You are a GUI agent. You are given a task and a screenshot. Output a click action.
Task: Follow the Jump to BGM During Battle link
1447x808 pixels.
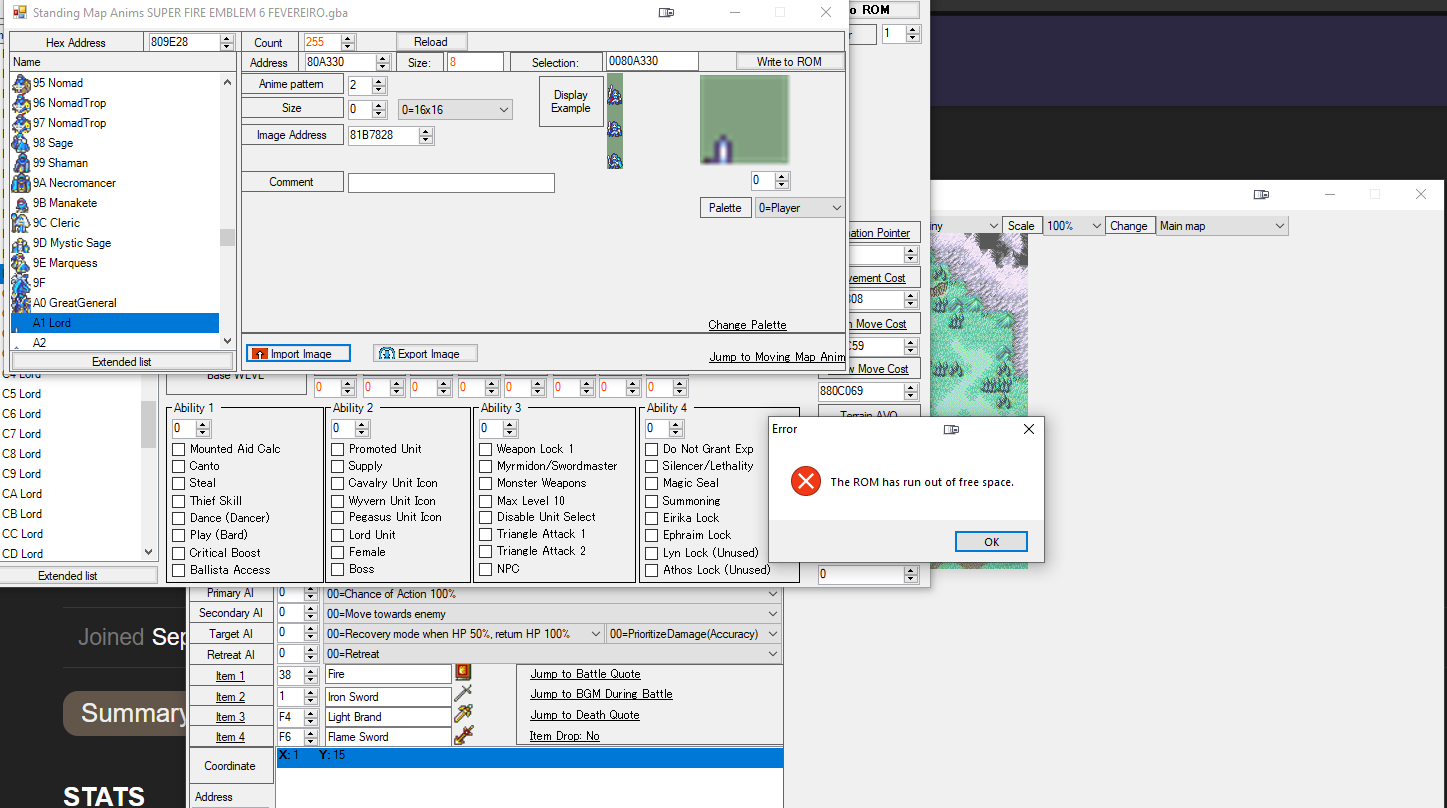coord(601,694)
